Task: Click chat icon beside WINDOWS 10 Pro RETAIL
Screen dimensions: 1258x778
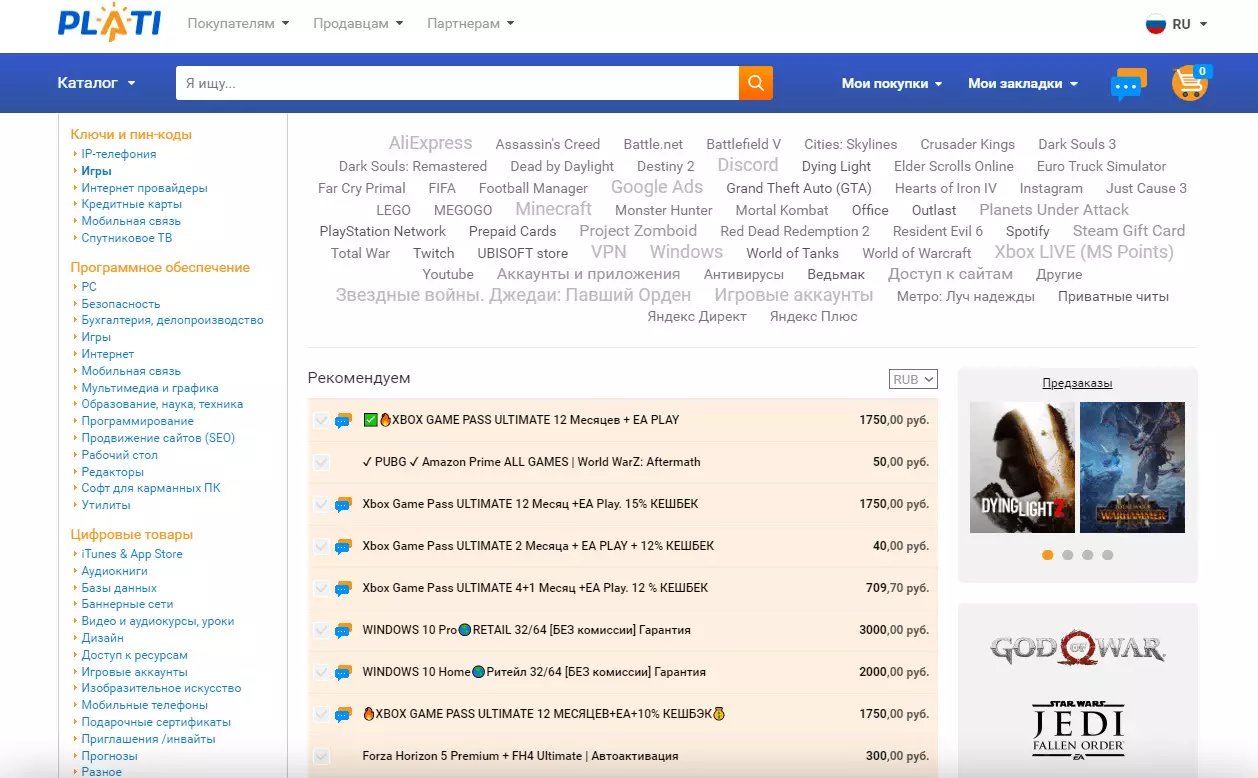Action: [x=343, y=631]
